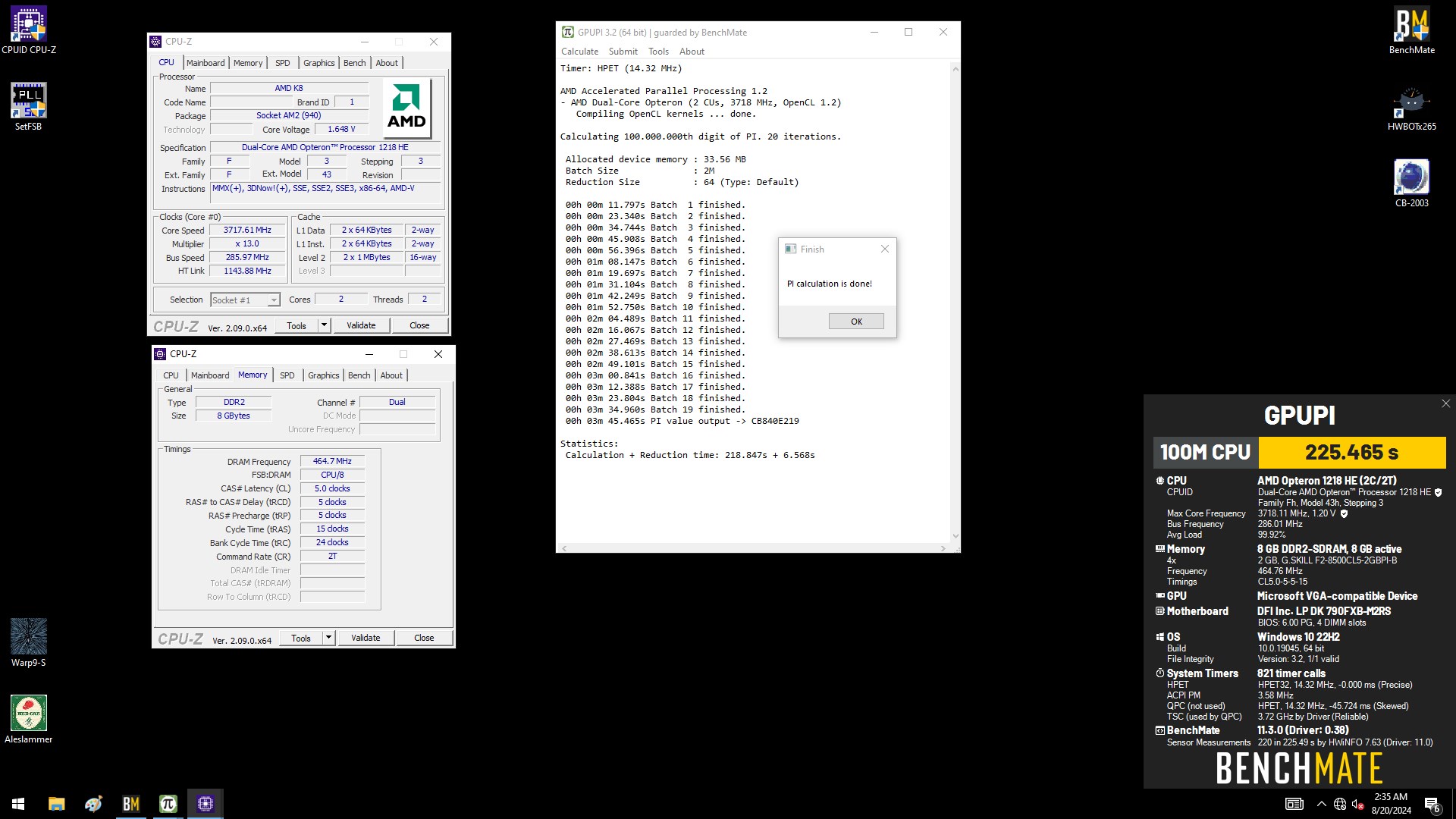Expand Tools dropdown arrow in bottom CPU-Z
Image resolution: width=1456 pixels, height=819 pixels.
coord(329,638)
